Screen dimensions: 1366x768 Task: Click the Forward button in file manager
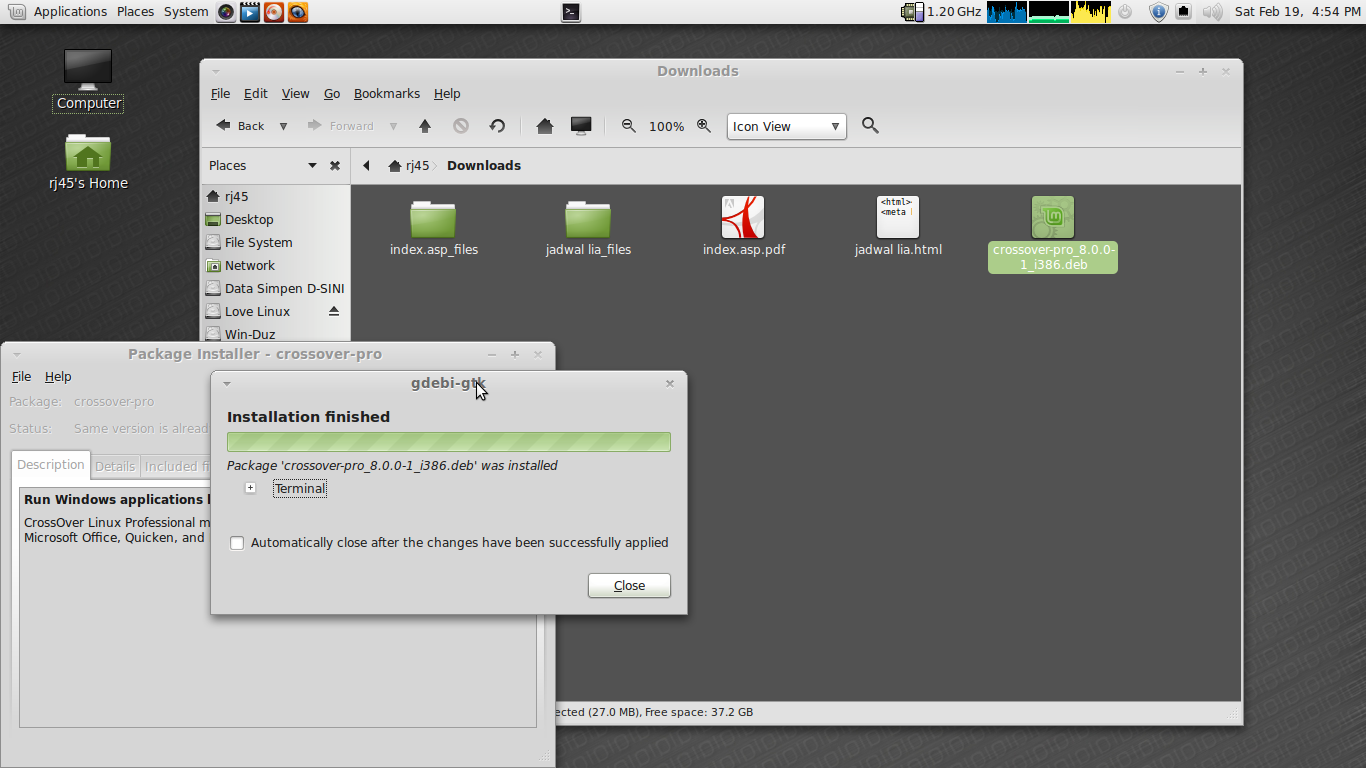coord(340,126)
